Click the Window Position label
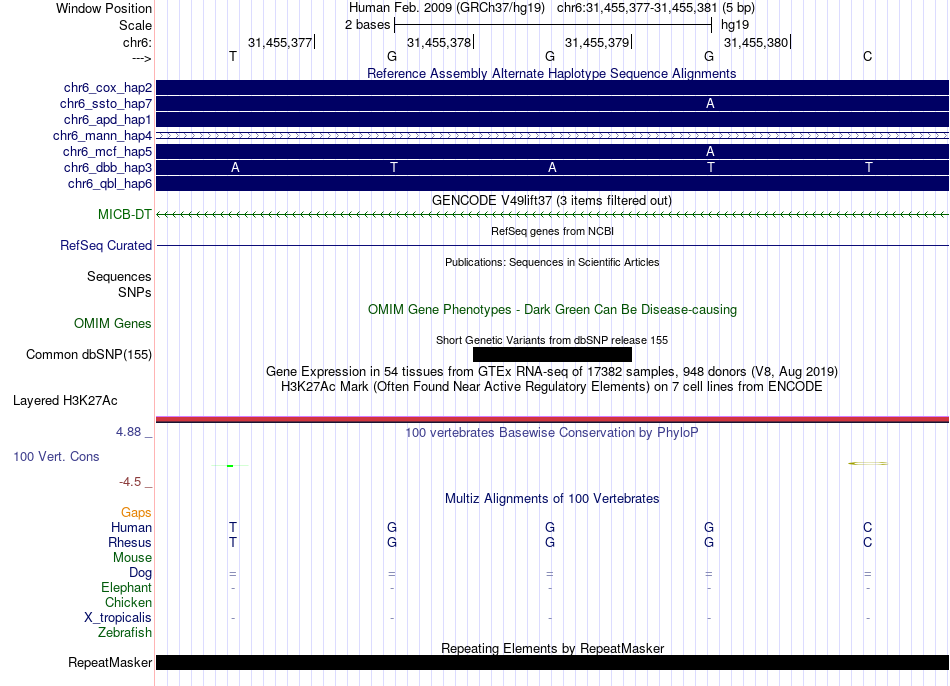Image resolution: width=950 pixels, height=686 pixels. coord(104,8)
